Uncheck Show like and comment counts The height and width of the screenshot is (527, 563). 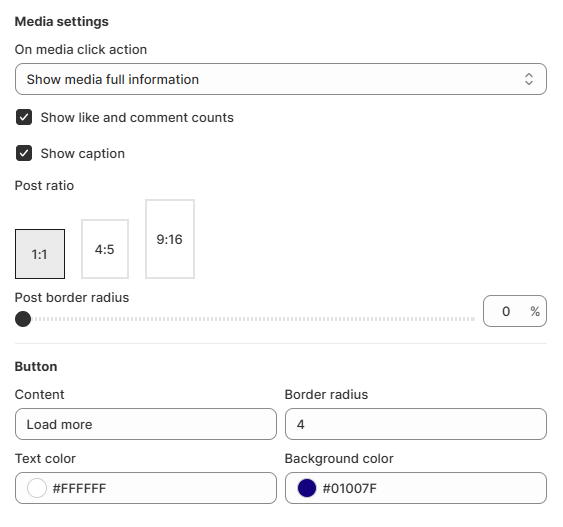24,117
